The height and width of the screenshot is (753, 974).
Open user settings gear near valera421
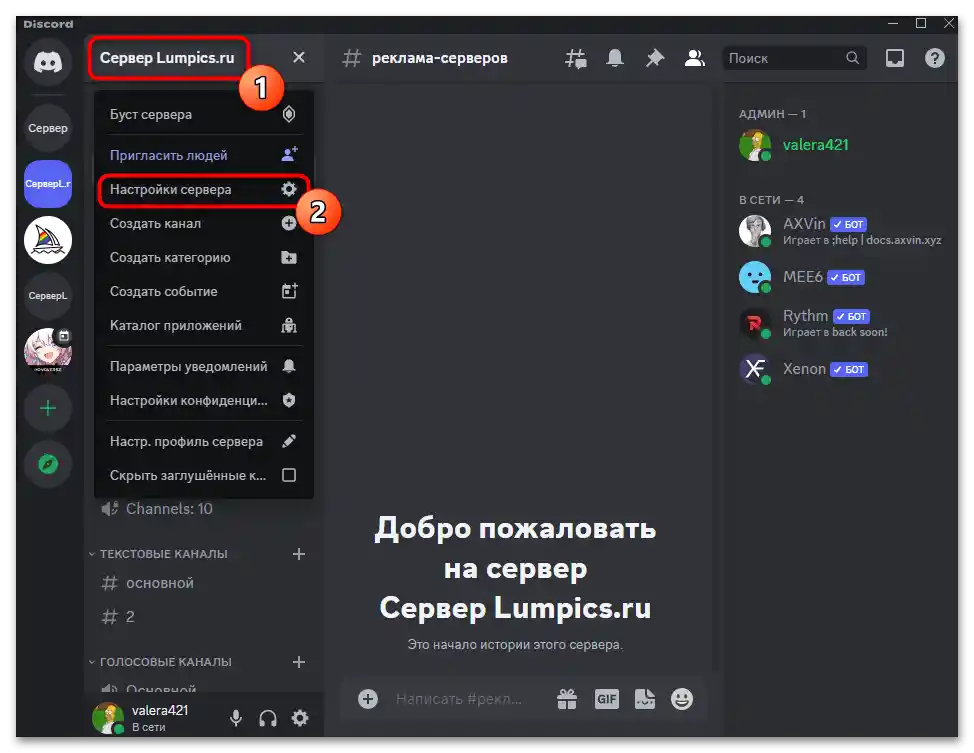pyautogui.click(x=299, y=718)
